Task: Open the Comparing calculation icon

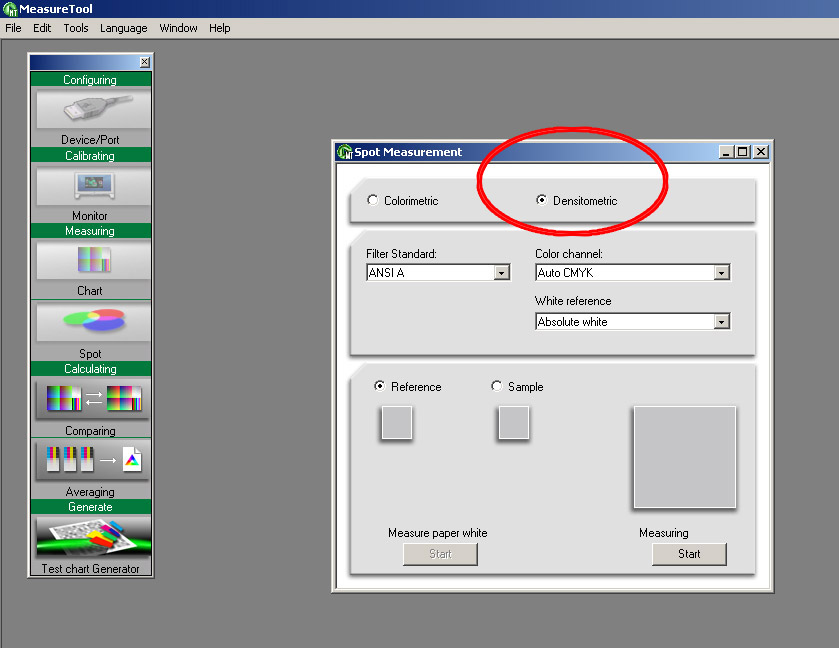Action: coord(94,399)
